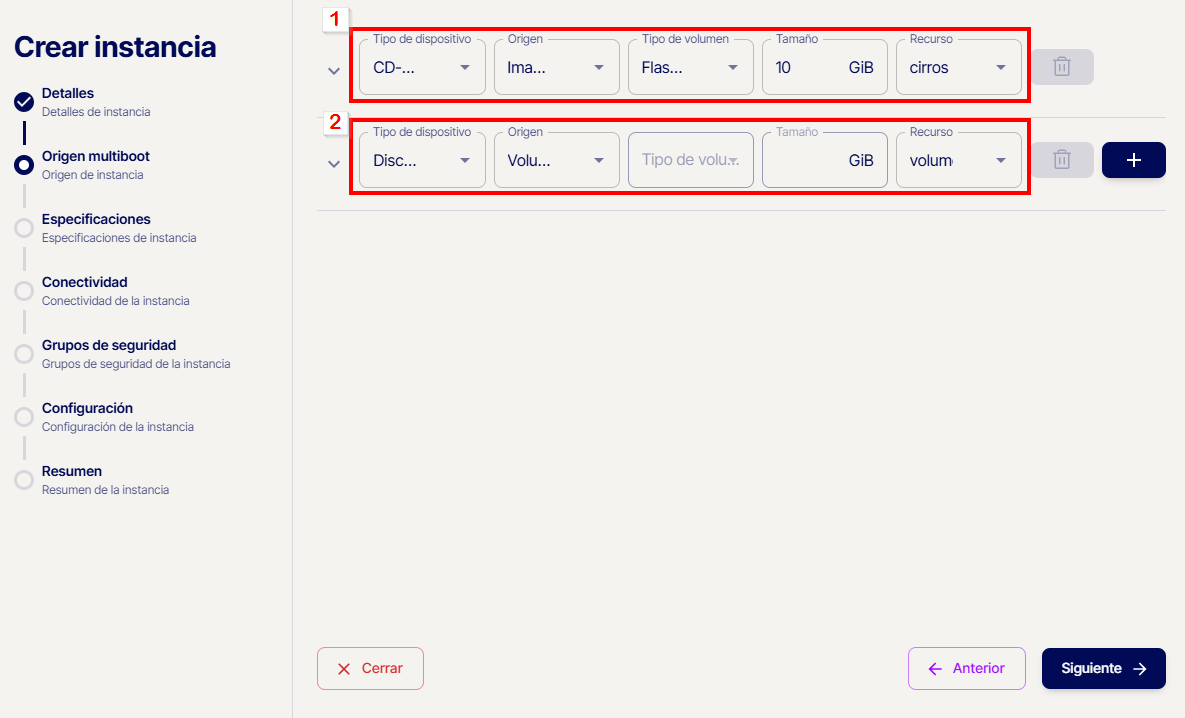Click the Origen multiboot step circle icon
This screenshot has height=718, width=1185.
[x=24, y=165]
